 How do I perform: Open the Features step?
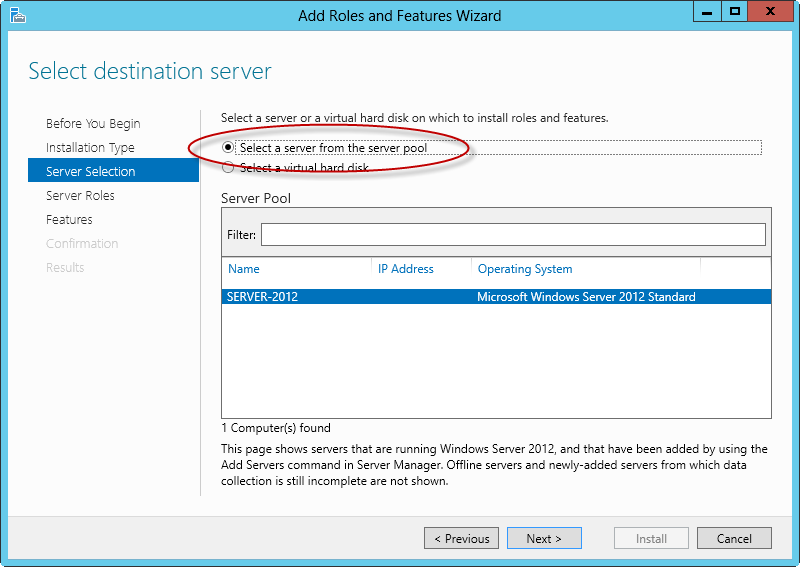pyautogui.click(x=69, y=219)
